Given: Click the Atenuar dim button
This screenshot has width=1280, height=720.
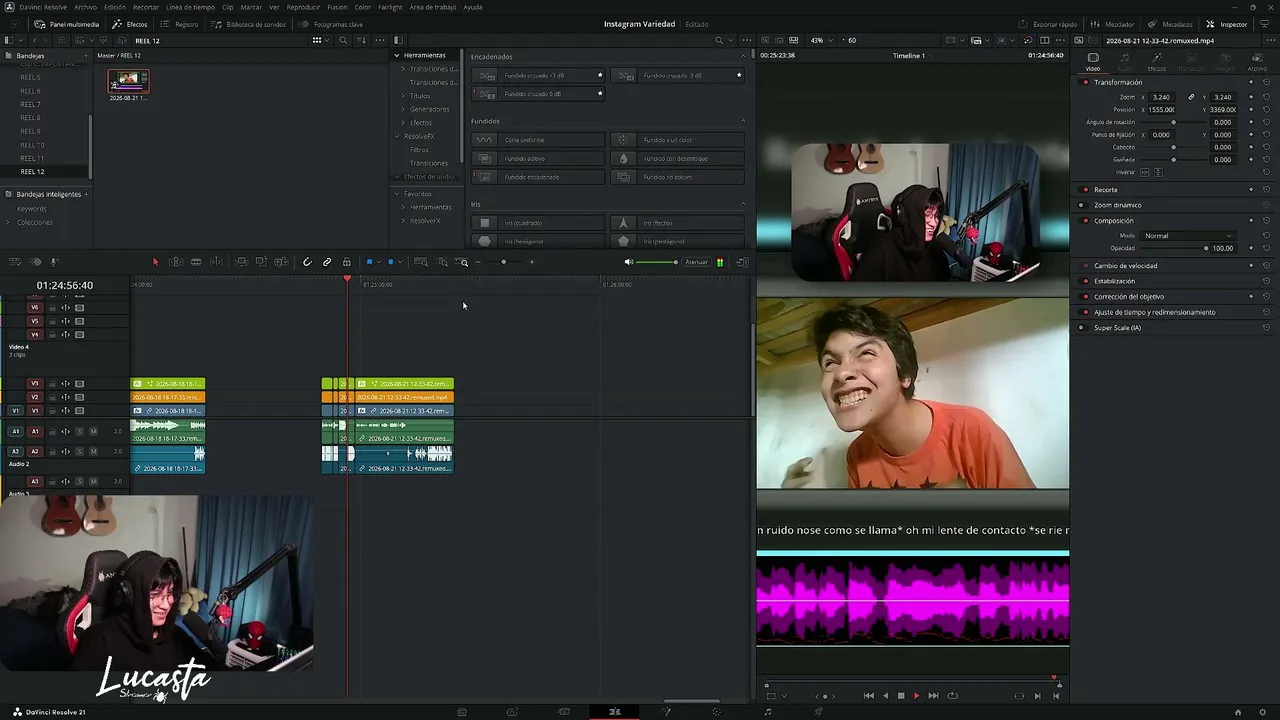Looking at the screenshot, I should pos(696,262).
